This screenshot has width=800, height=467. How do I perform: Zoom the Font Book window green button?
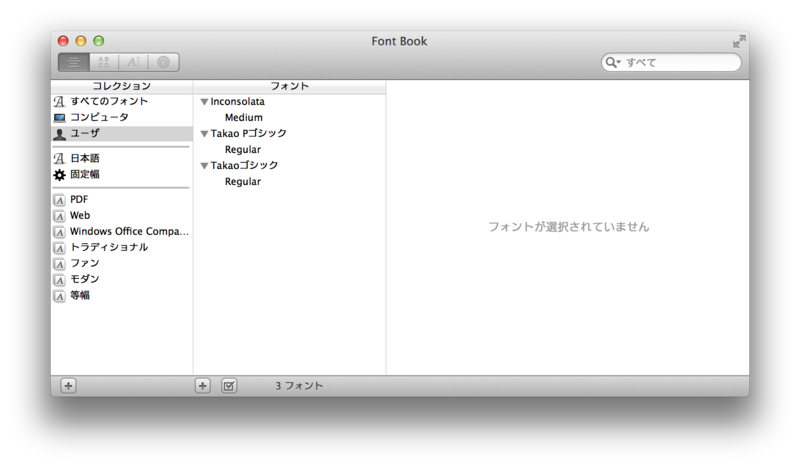pyautogui.click(x=98, y=41)
